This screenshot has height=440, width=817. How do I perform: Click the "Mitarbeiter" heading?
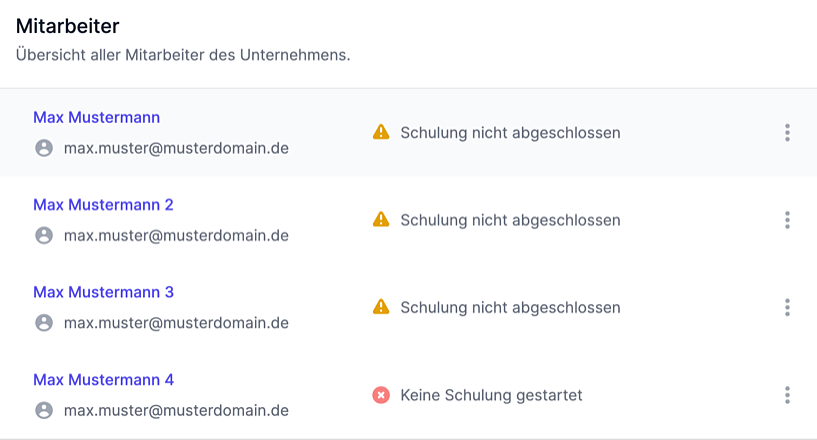67,27
